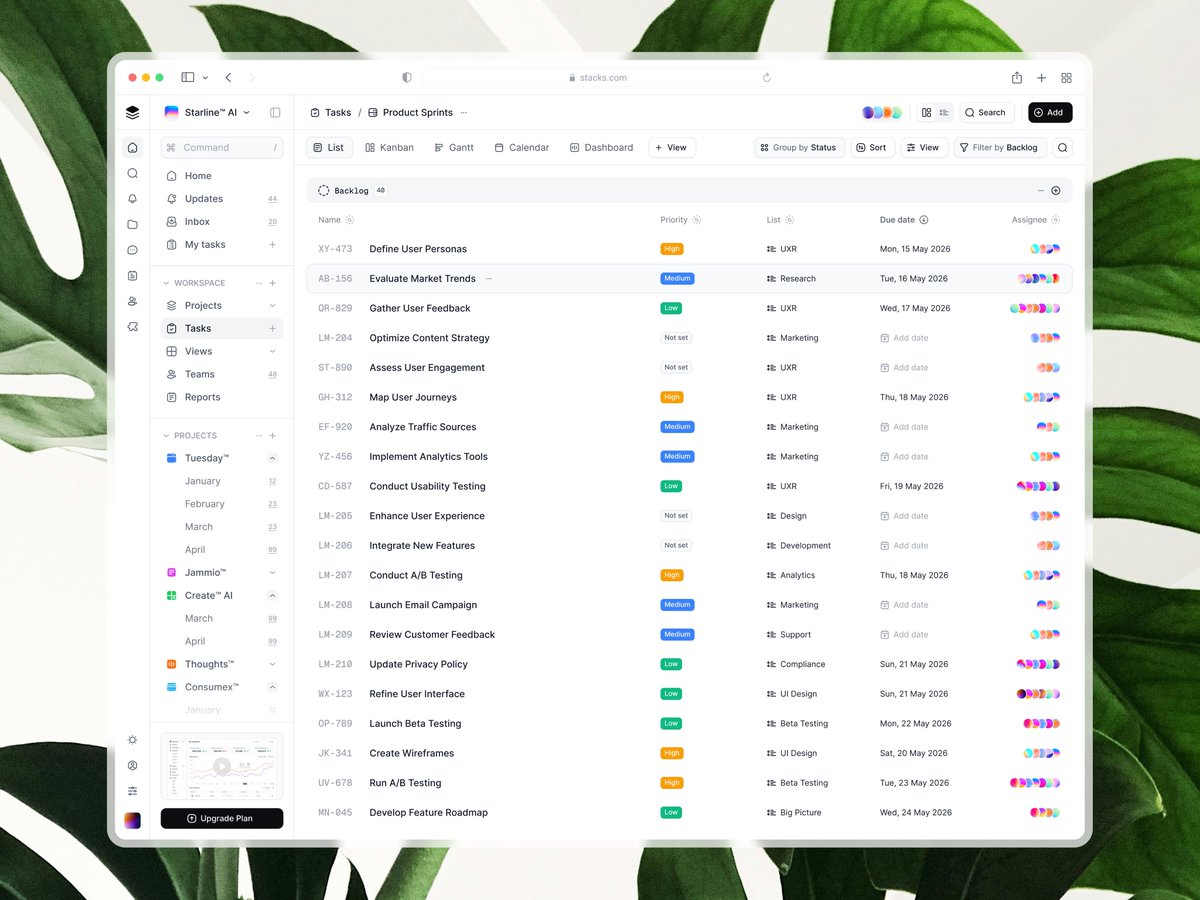
Task: Play the video thumbnail above Upgrade Plan
Action: pyautogui.click(x=222, y=767)
